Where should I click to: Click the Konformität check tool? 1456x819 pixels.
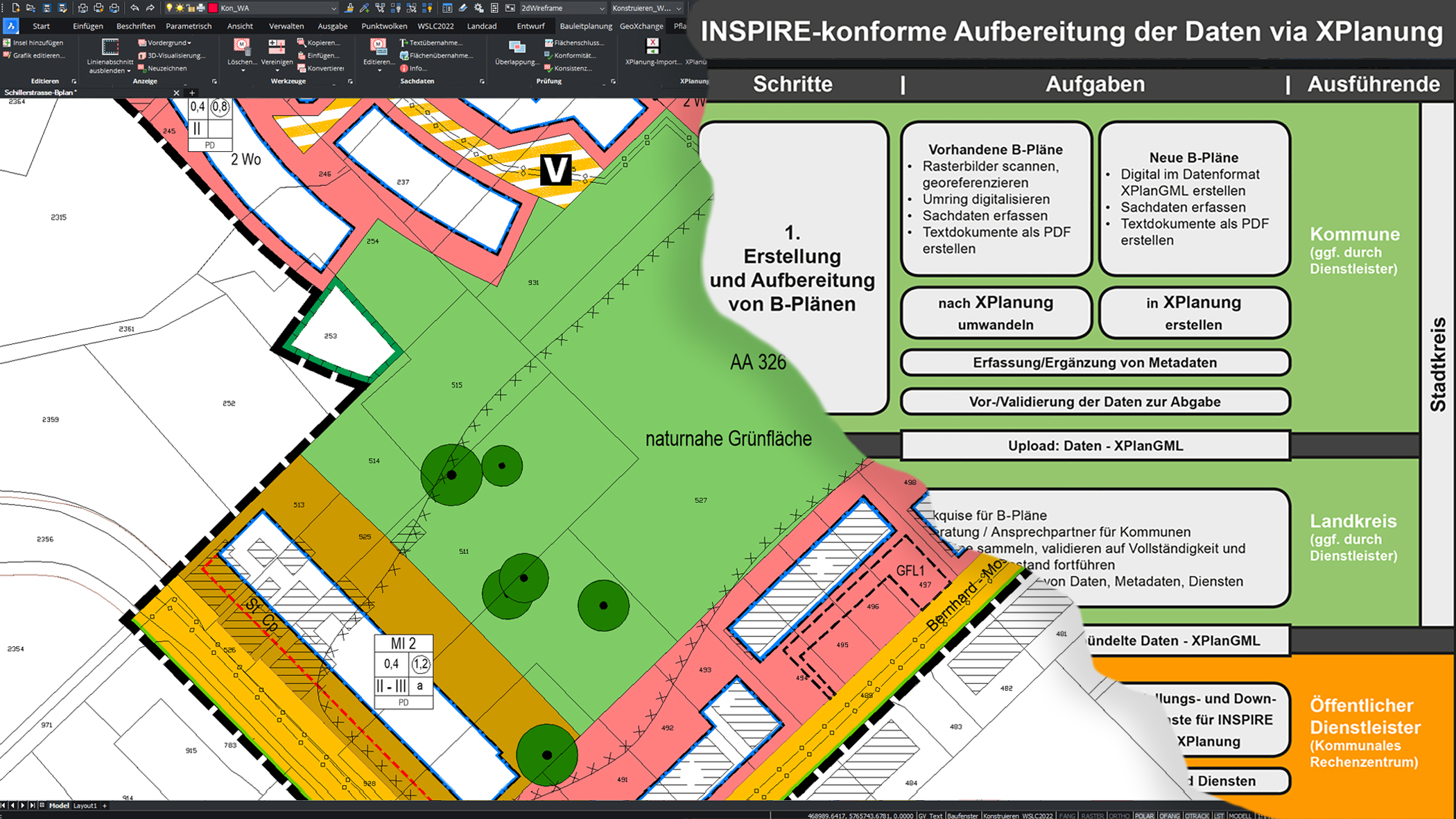click(570, 55)
